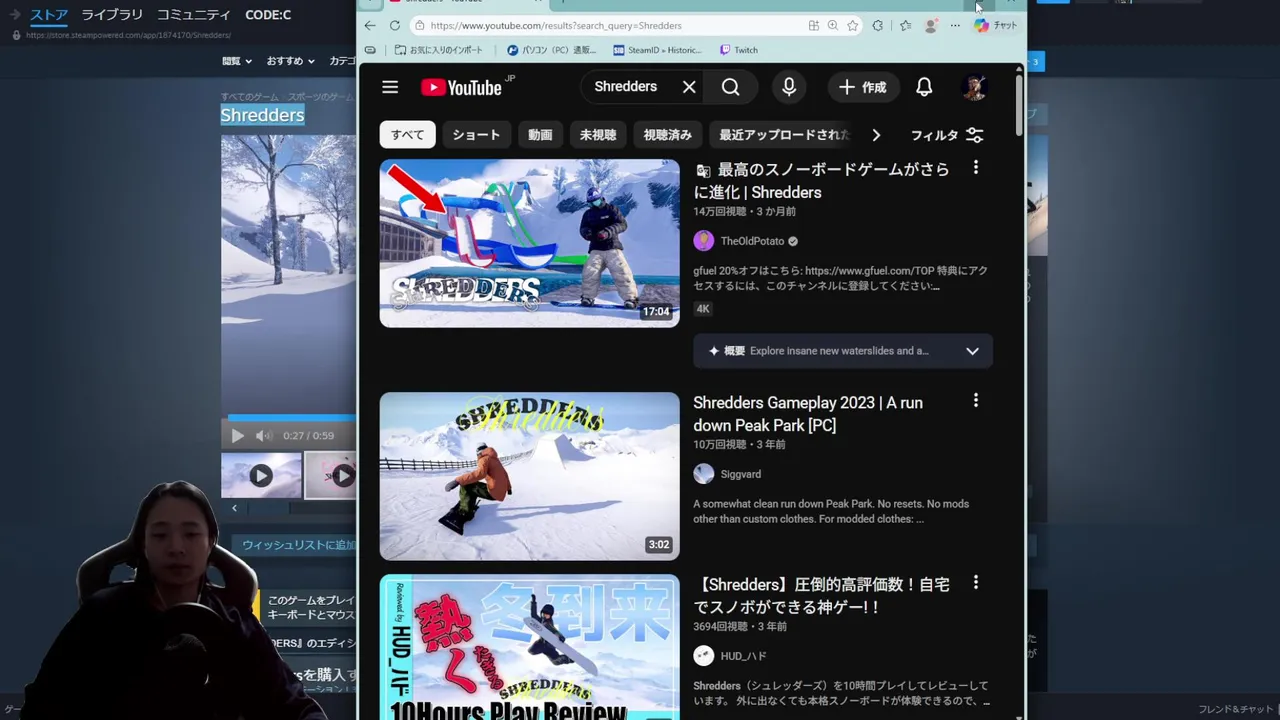Open YouTube notifications bell
Viewport: 1280px width, 720px height.
(924, 87)
